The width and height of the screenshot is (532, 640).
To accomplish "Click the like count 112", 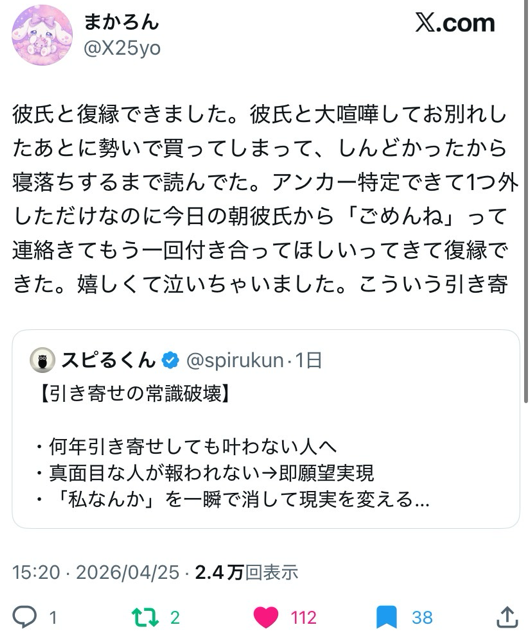I will (303, 618).
